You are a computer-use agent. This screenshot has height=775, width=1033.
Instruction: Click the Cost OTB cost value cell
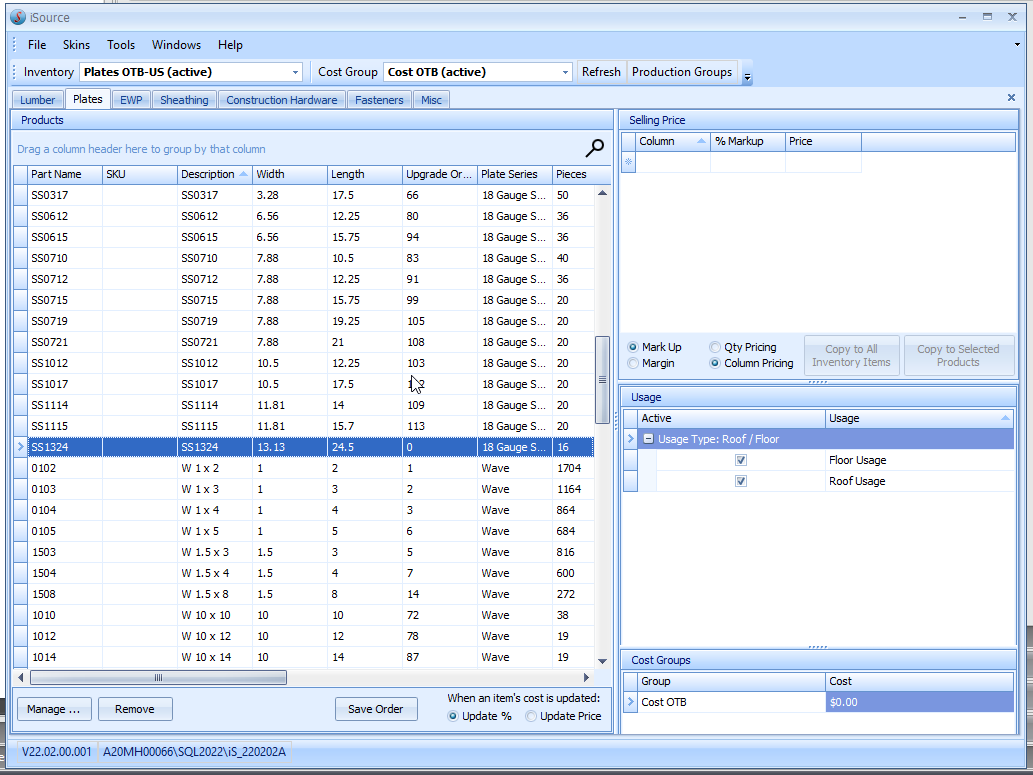tap(919, 702)
